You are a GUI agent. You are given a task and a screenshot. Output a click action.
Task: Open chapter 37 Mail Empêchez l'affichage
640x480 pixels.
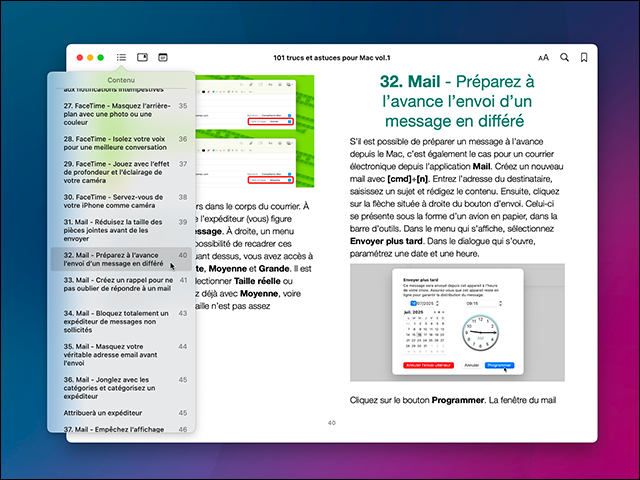(121, 429)
